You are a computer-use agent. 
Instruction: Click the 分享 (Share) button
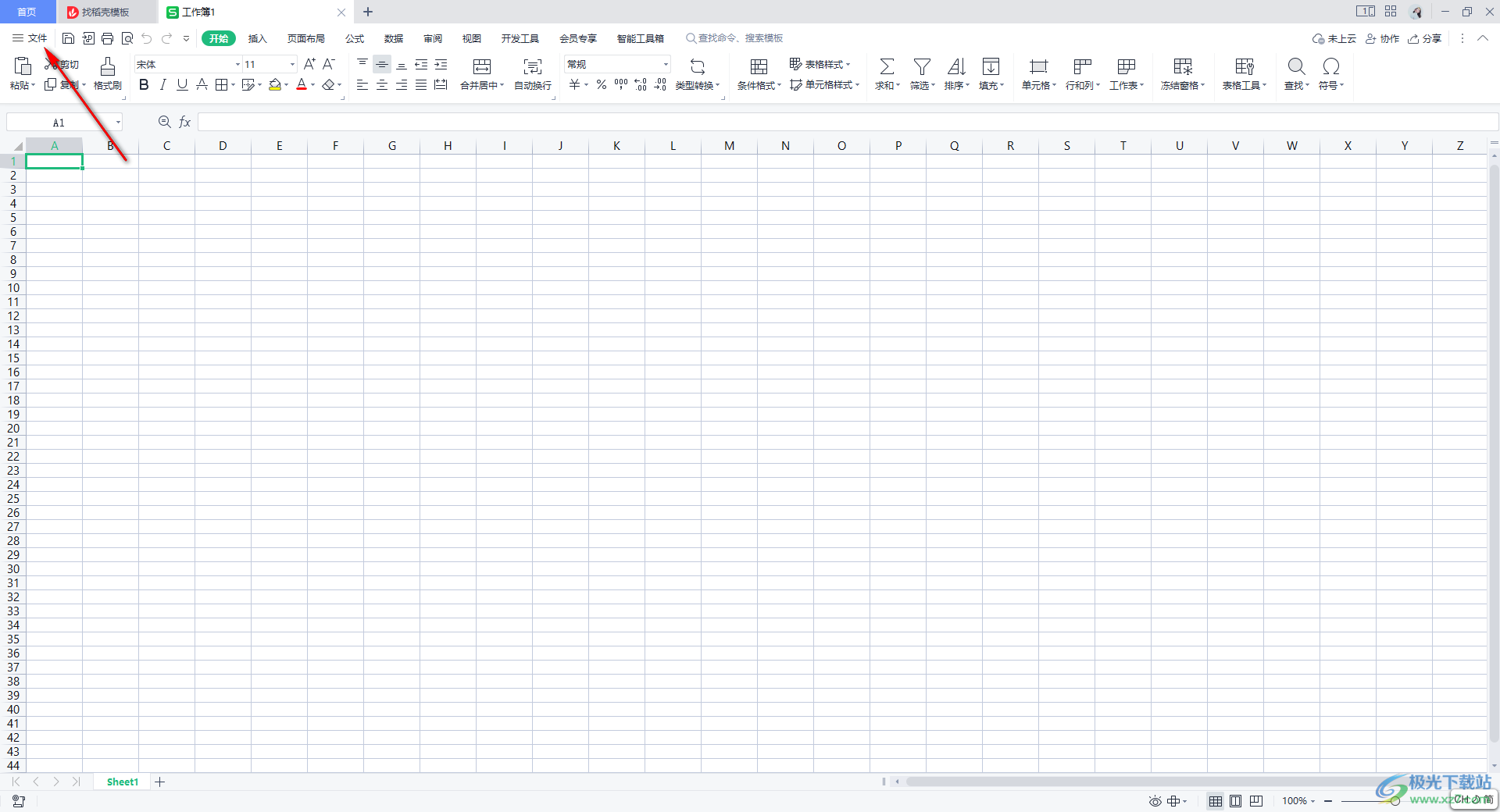(1424, 38)
